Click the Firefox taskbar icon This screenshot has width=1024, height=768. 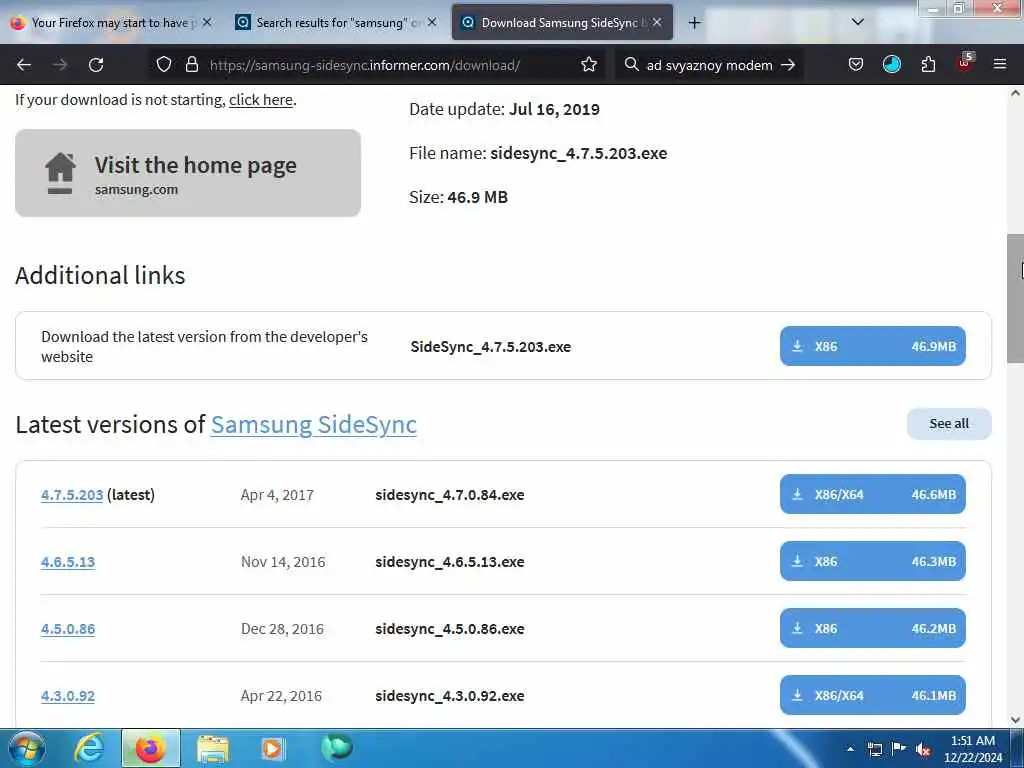click(150, 748)
